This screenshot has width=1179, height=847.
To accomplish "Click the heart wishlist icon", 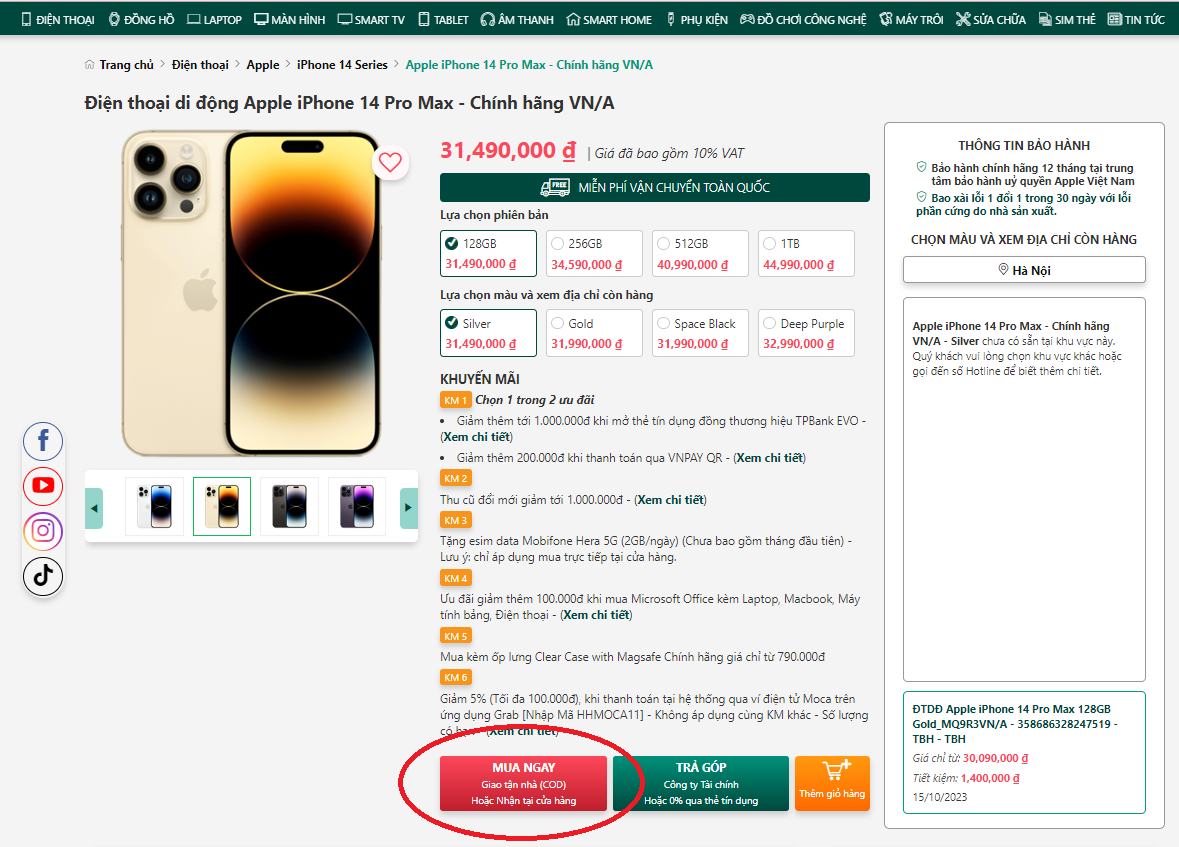I will point(389,162).
